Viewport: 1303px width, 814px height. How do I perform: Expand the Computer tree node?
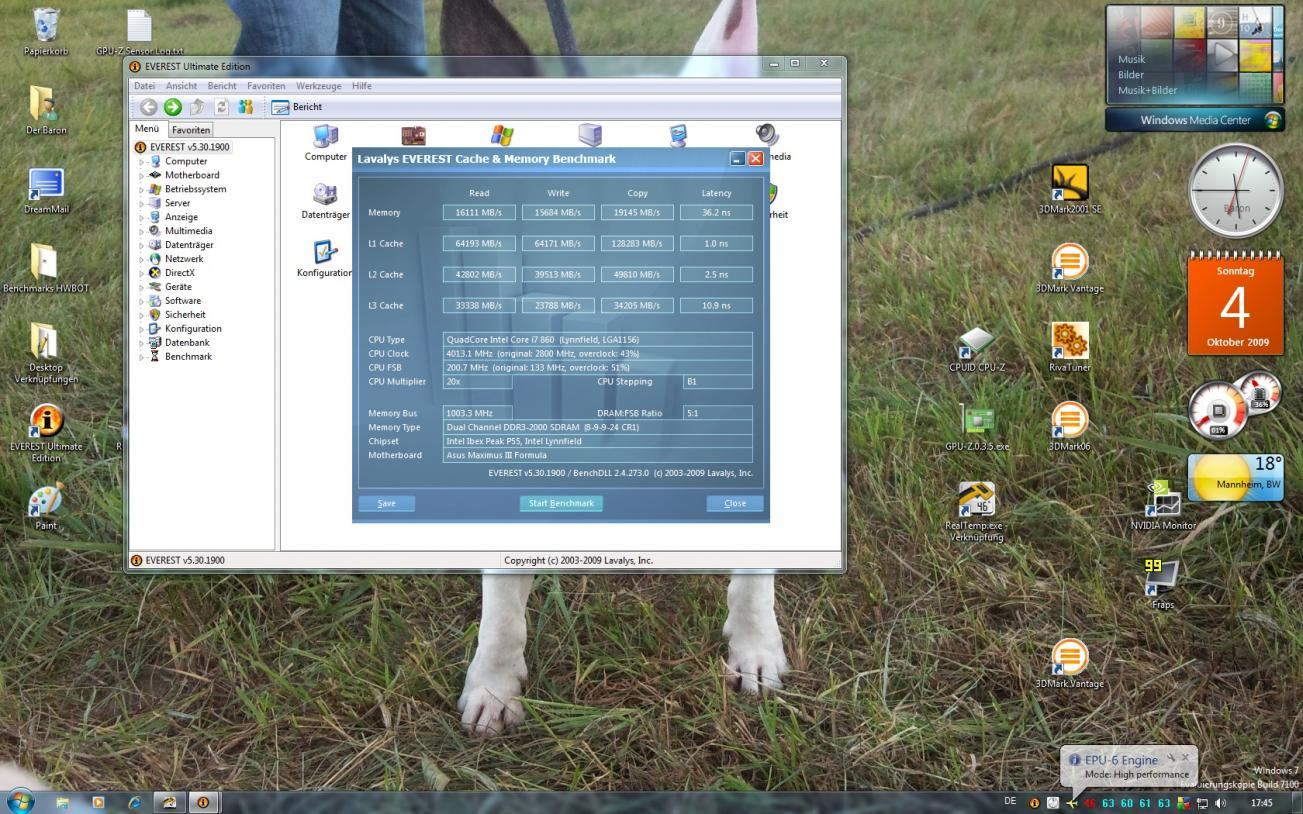coord(142,161)
